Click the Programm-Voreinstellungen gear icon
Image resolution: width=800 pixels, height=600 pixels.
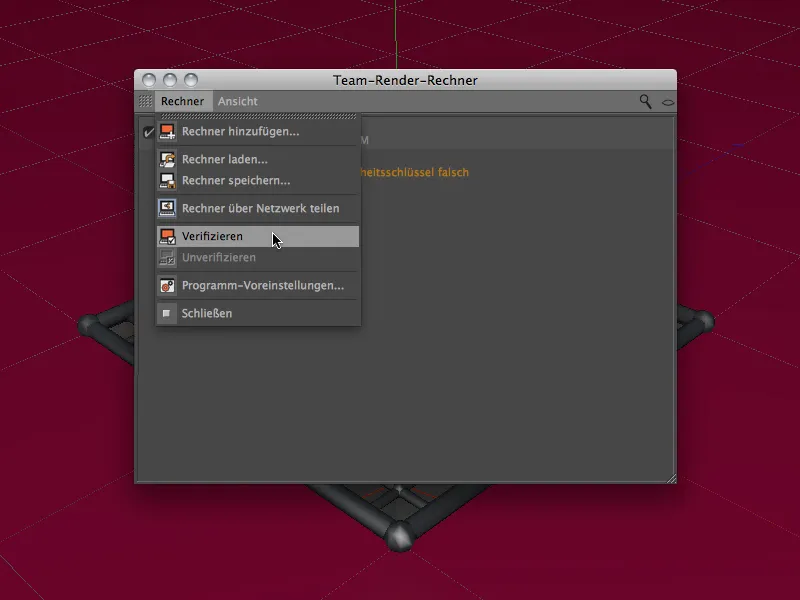click(167, 285)
